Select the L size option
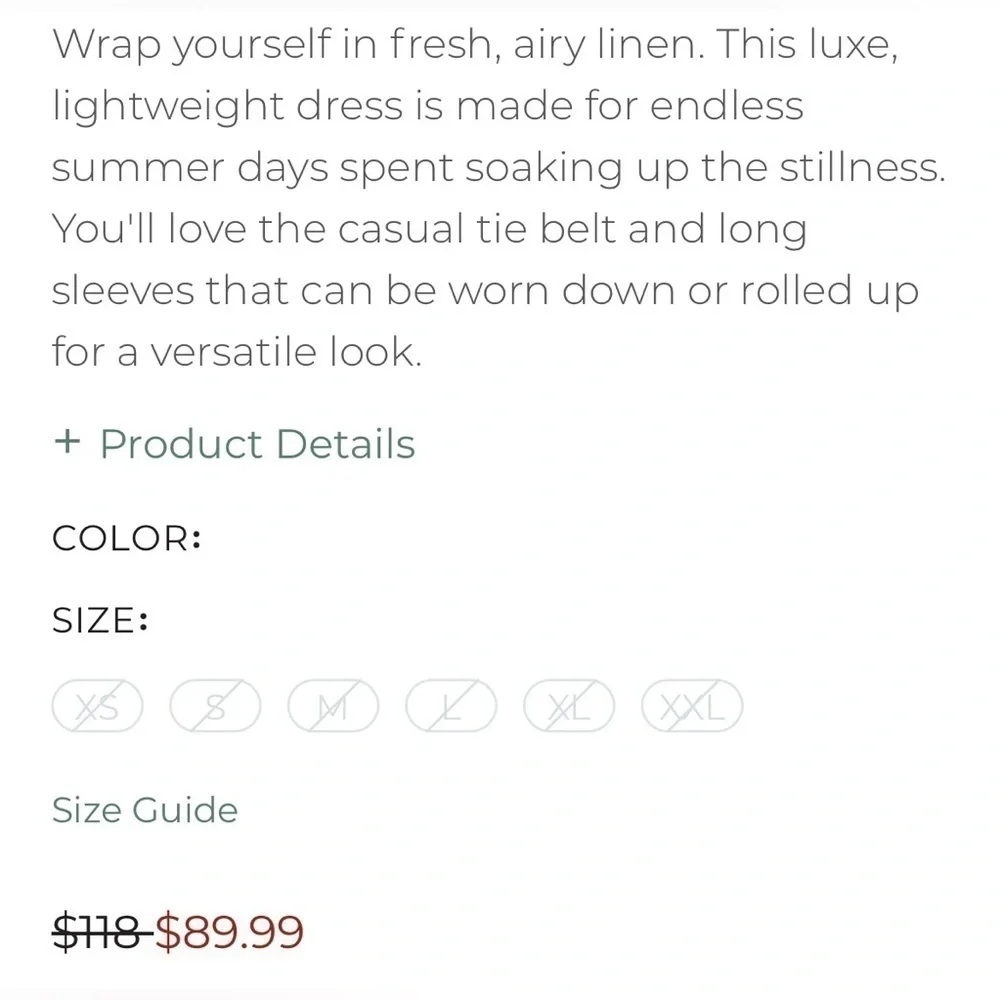 tap(451, 705)
